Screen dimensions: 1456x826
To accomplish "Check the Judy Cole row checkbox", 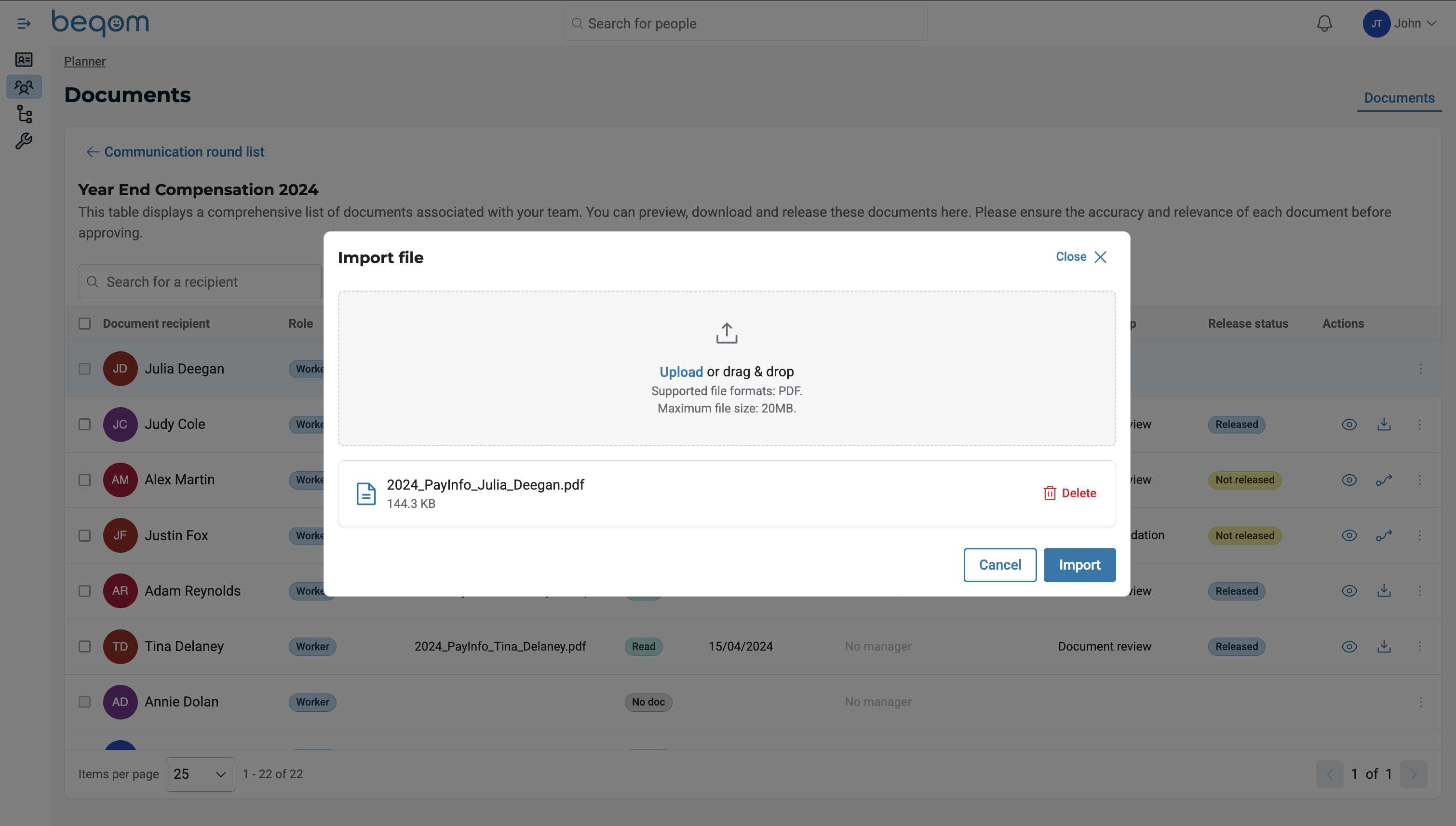I will coord(84,425).
